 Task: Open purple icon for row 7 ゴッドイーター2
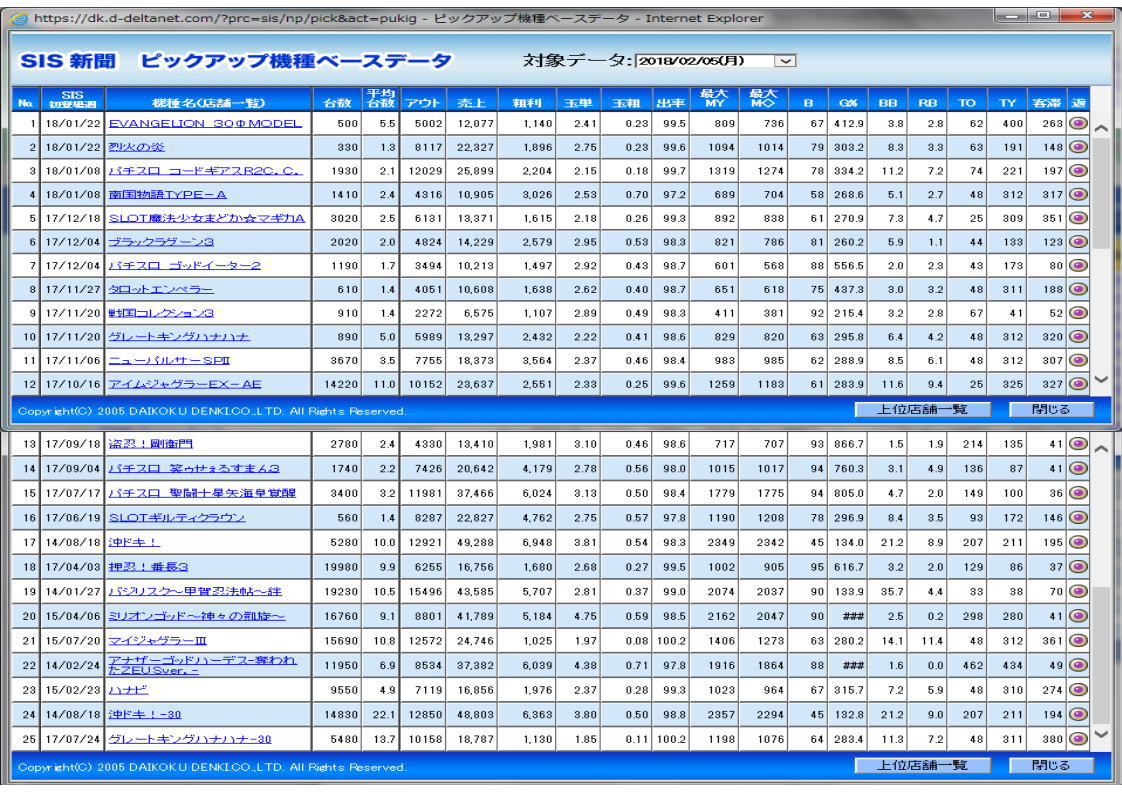point(1078,265)
